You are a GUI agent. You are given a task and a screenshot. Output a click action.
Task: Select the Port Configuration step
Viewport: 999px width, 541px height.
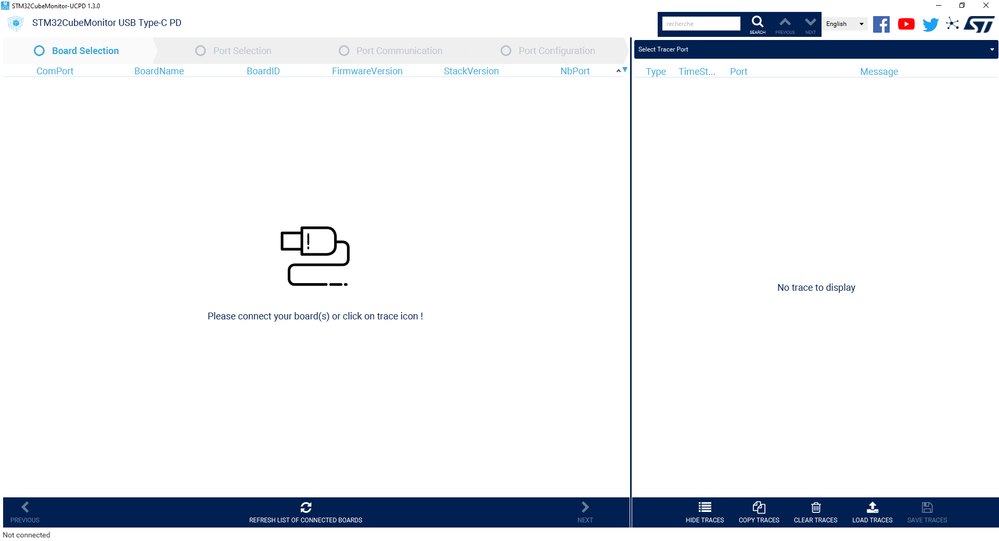click(548, 51)
